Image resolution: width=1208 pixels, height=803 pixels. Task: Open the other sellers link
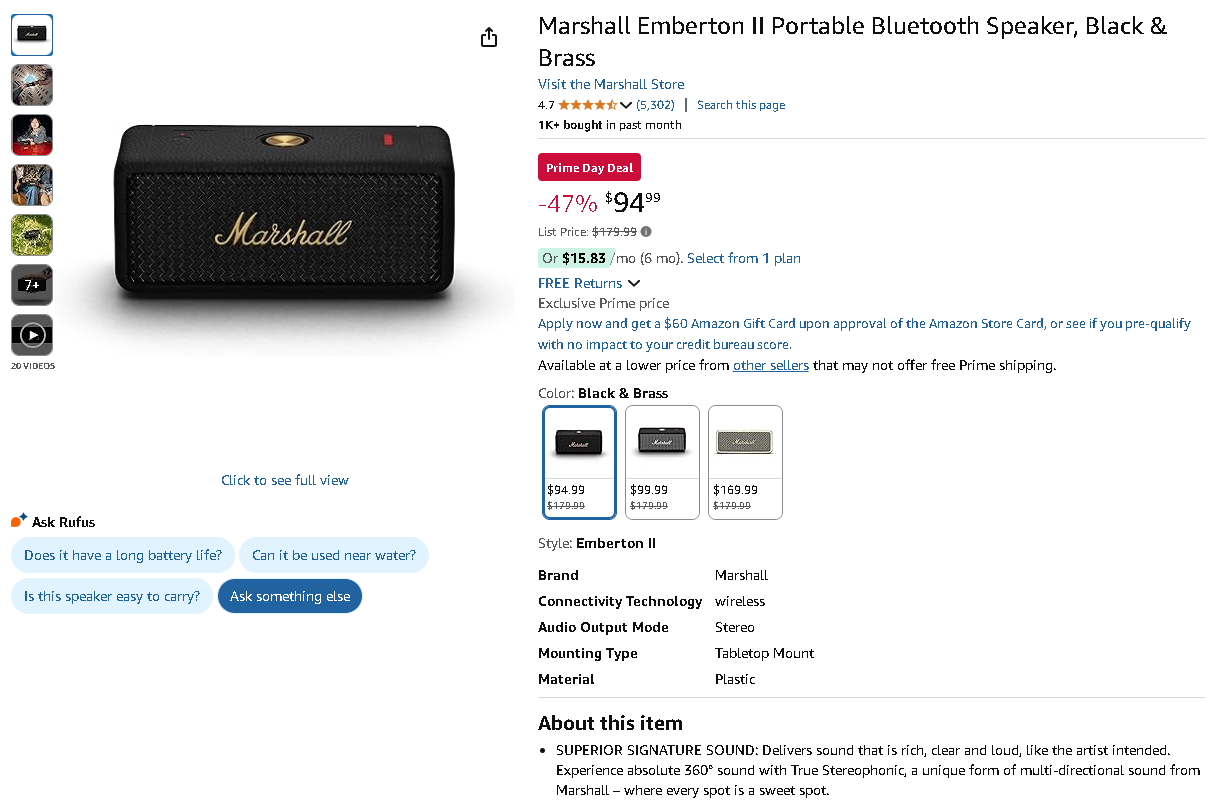(x=770, y=365)
